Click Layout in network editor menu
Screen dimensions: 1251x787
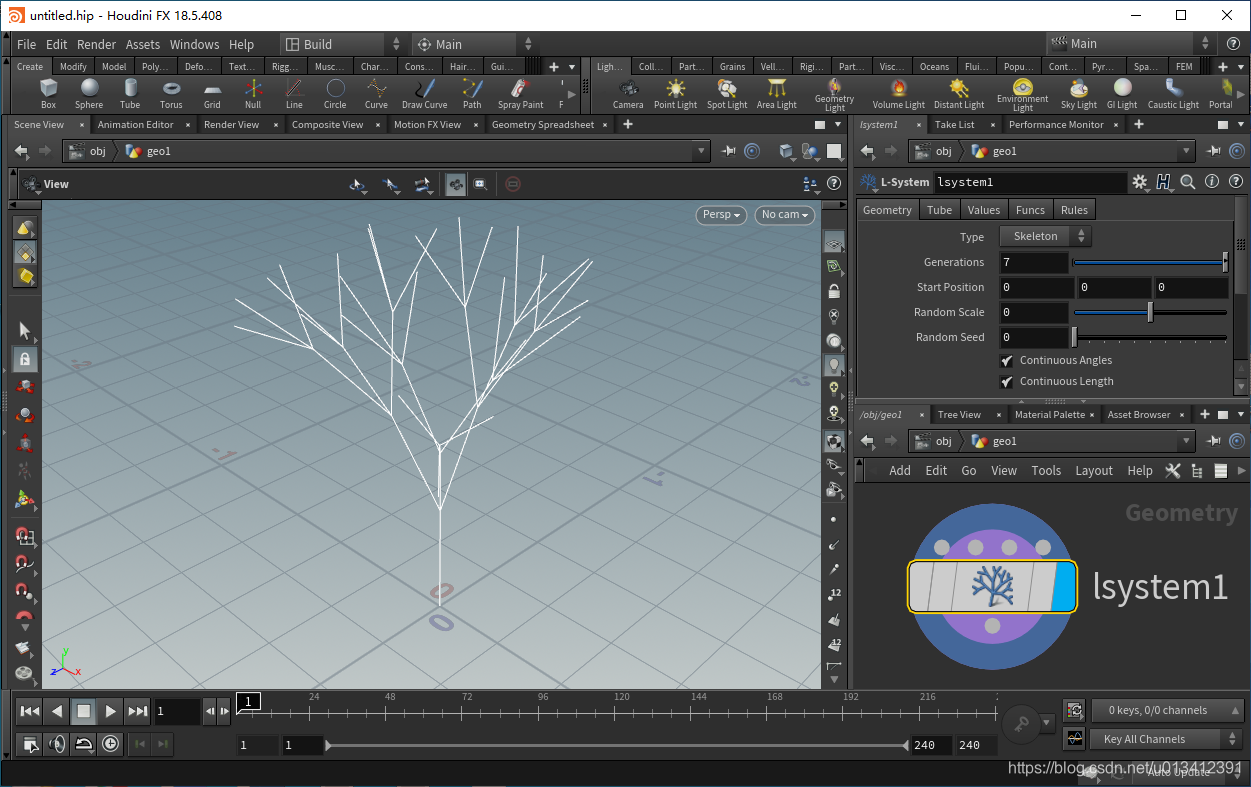(x=1094, y=470)
